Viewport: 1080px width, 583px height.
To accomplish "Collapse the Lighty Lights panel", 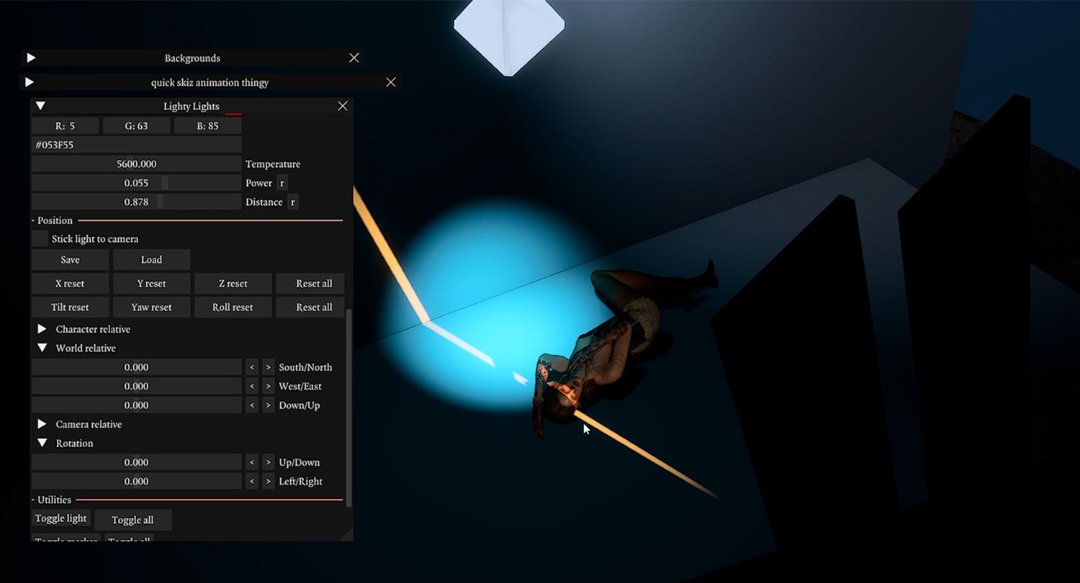I will coord(41,106).
